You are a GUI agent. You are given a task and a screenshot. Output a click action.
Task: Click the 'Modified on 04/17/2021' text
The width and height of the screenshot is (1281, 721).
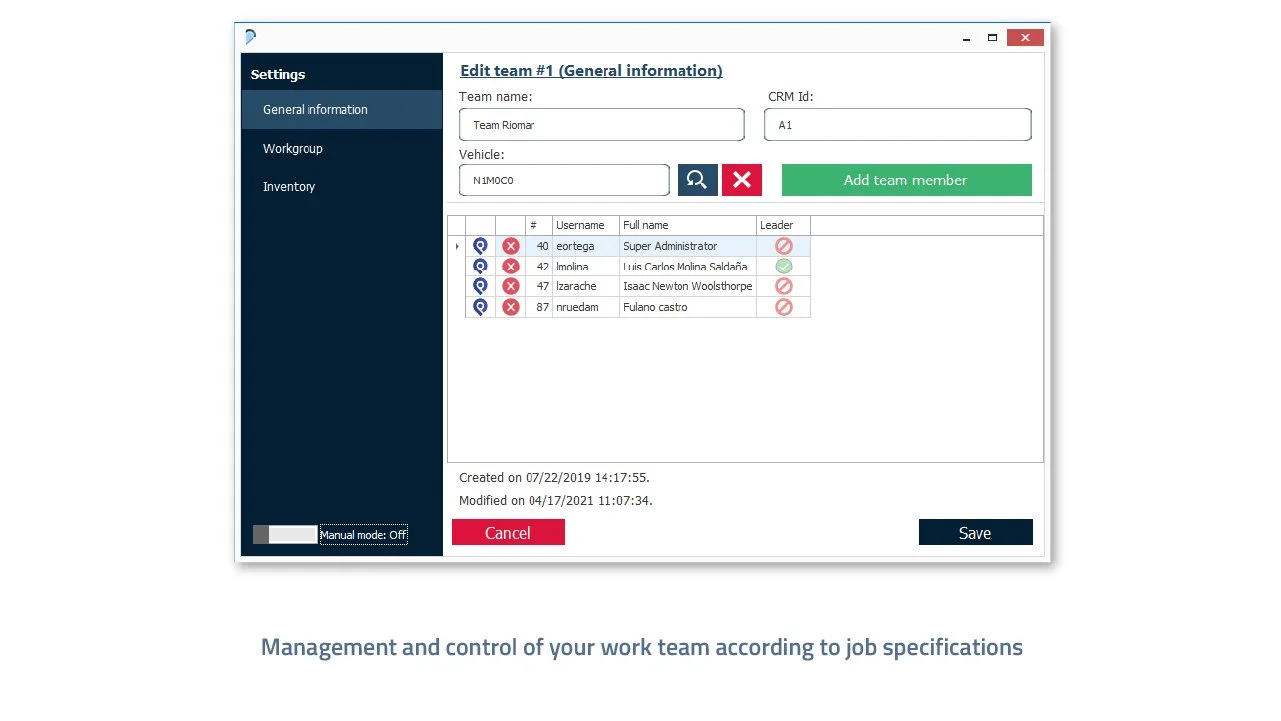[x=556, y=501]
